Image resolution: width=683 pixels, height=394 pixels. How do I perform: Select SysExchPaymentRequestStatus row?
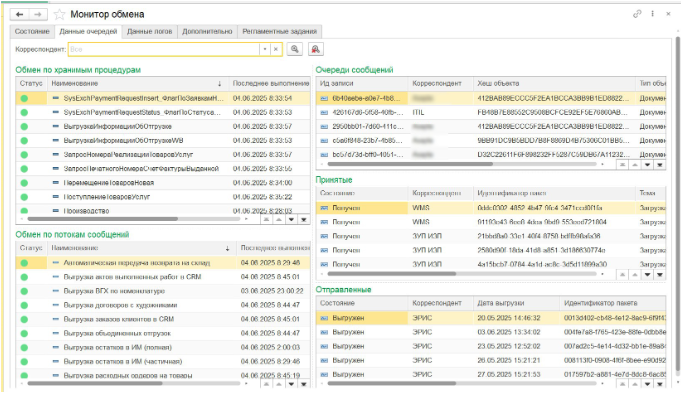(163, 112)
